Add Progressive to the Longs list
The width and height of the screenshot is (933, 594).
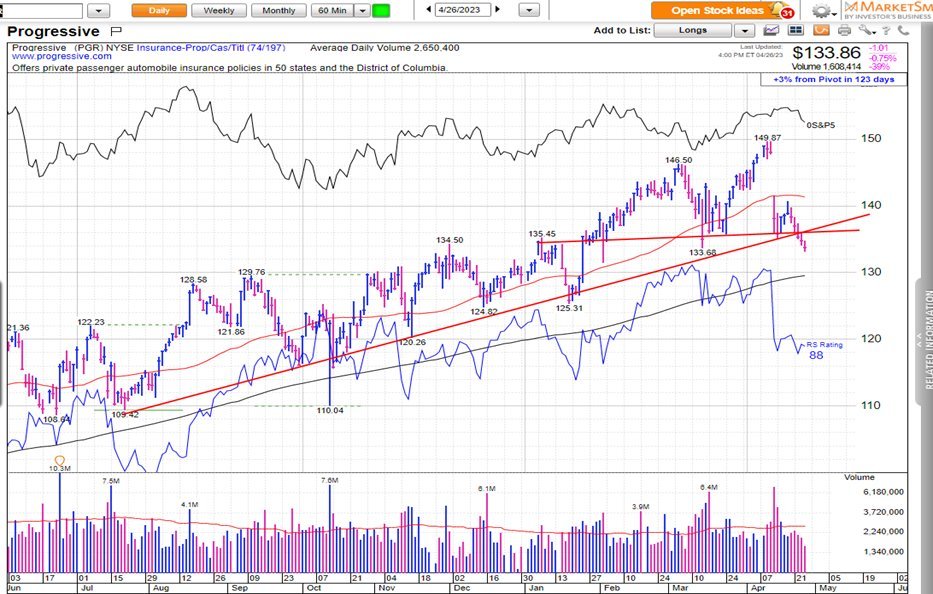(x=693, y=30)
